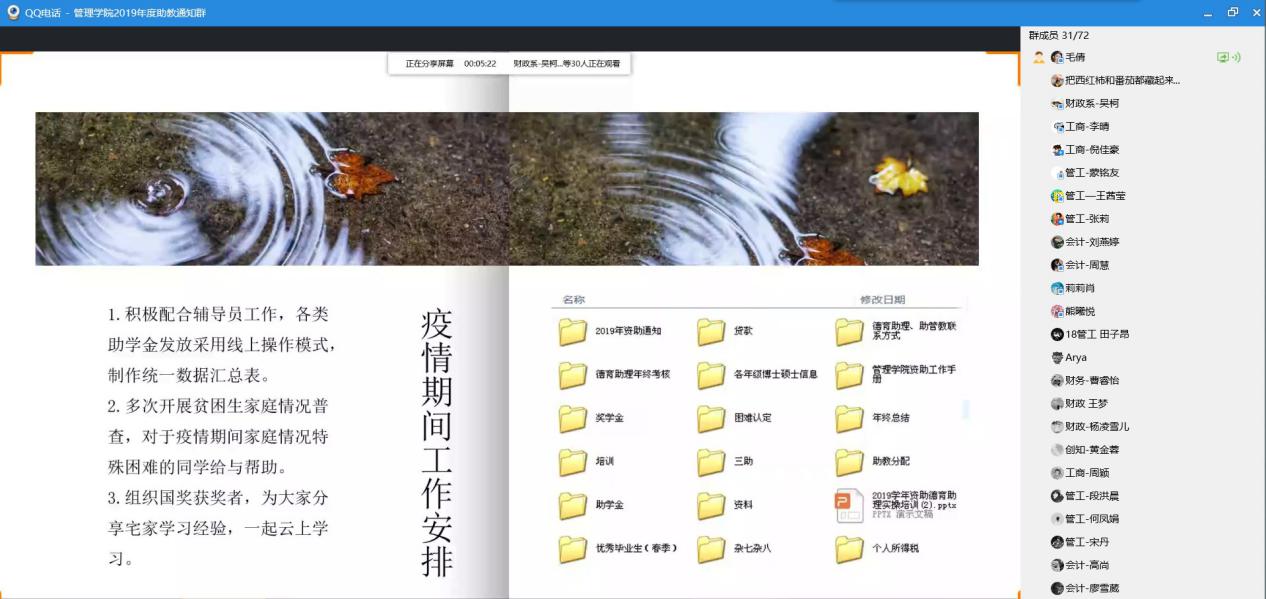Screen dimensions: 1266x599
Task: Click the orange host icon before 毛倩
Action: click(x=1039, y=57)
